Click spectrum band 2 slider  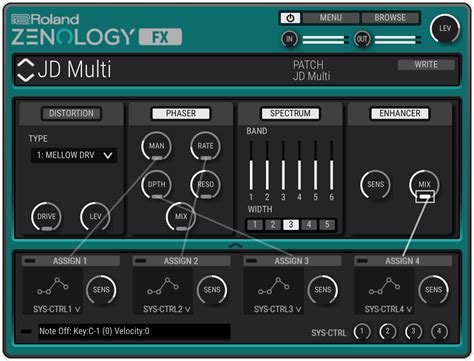[267, 166]
